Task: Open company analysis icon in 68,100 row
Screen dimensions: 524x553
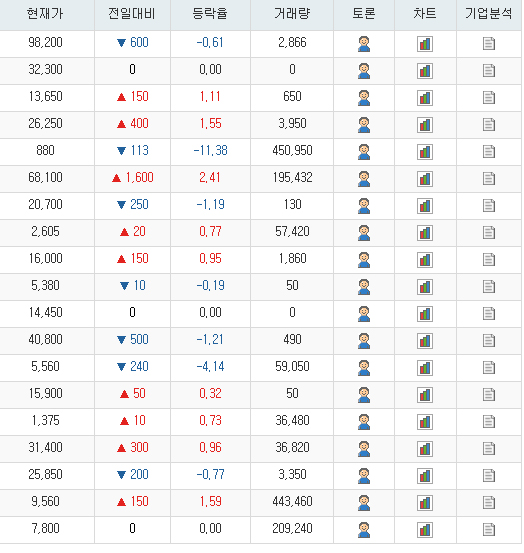Action: pos(488,179)
